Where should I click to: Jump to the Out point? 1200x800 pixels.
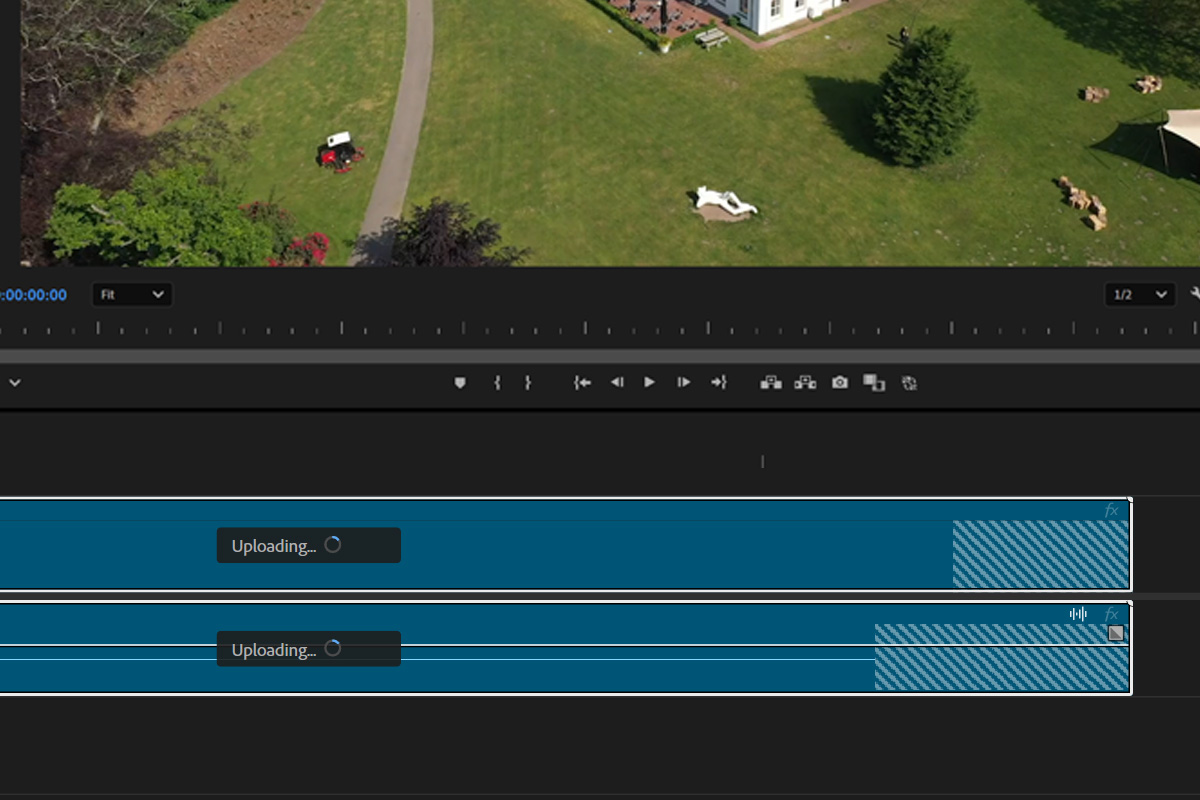pos(718,382)
